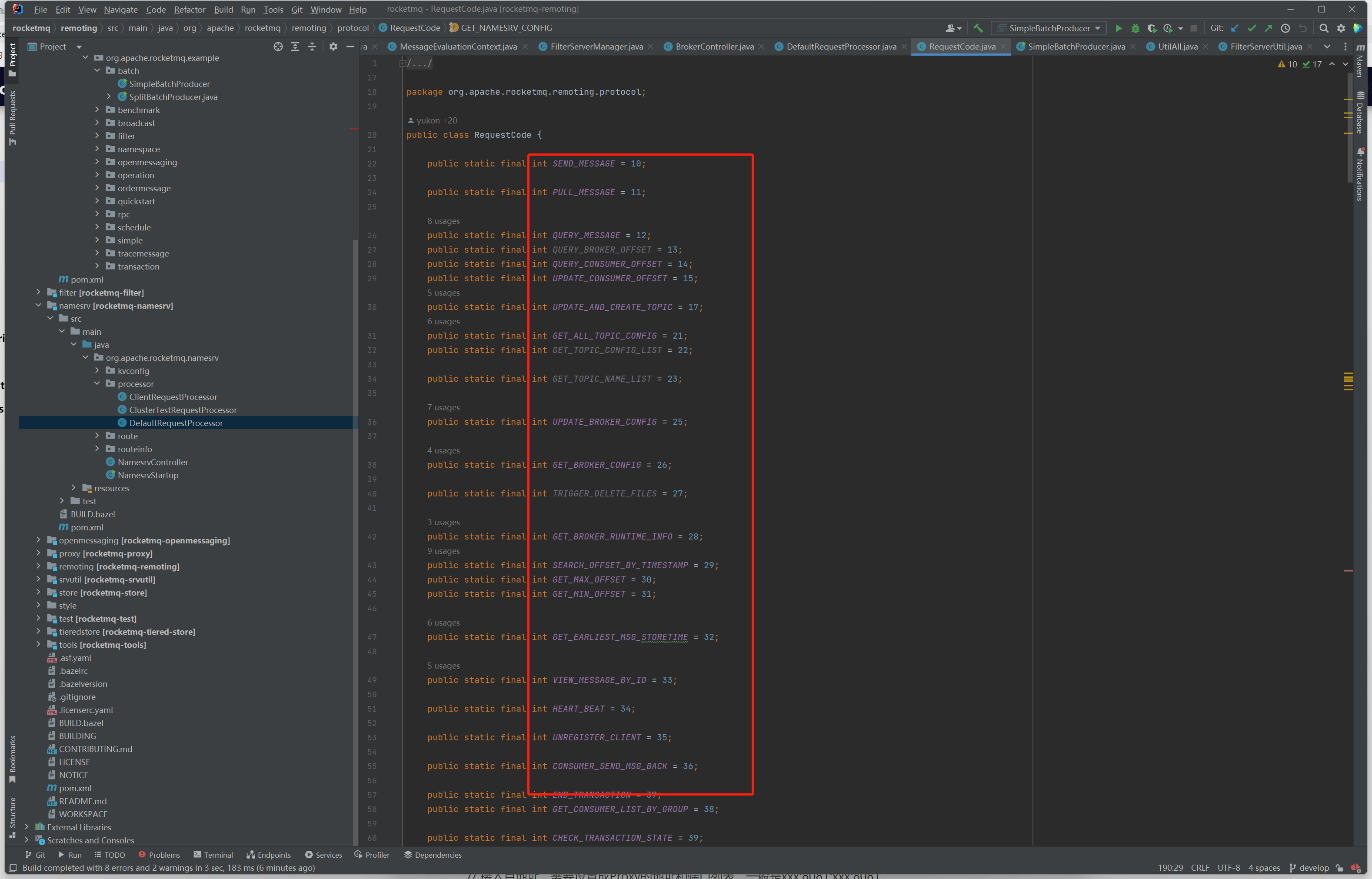Open Project panel options gear
Image resolution: width=1372 pixels, height=879 pixels.
pyautogui.click(x=333, y=47)
